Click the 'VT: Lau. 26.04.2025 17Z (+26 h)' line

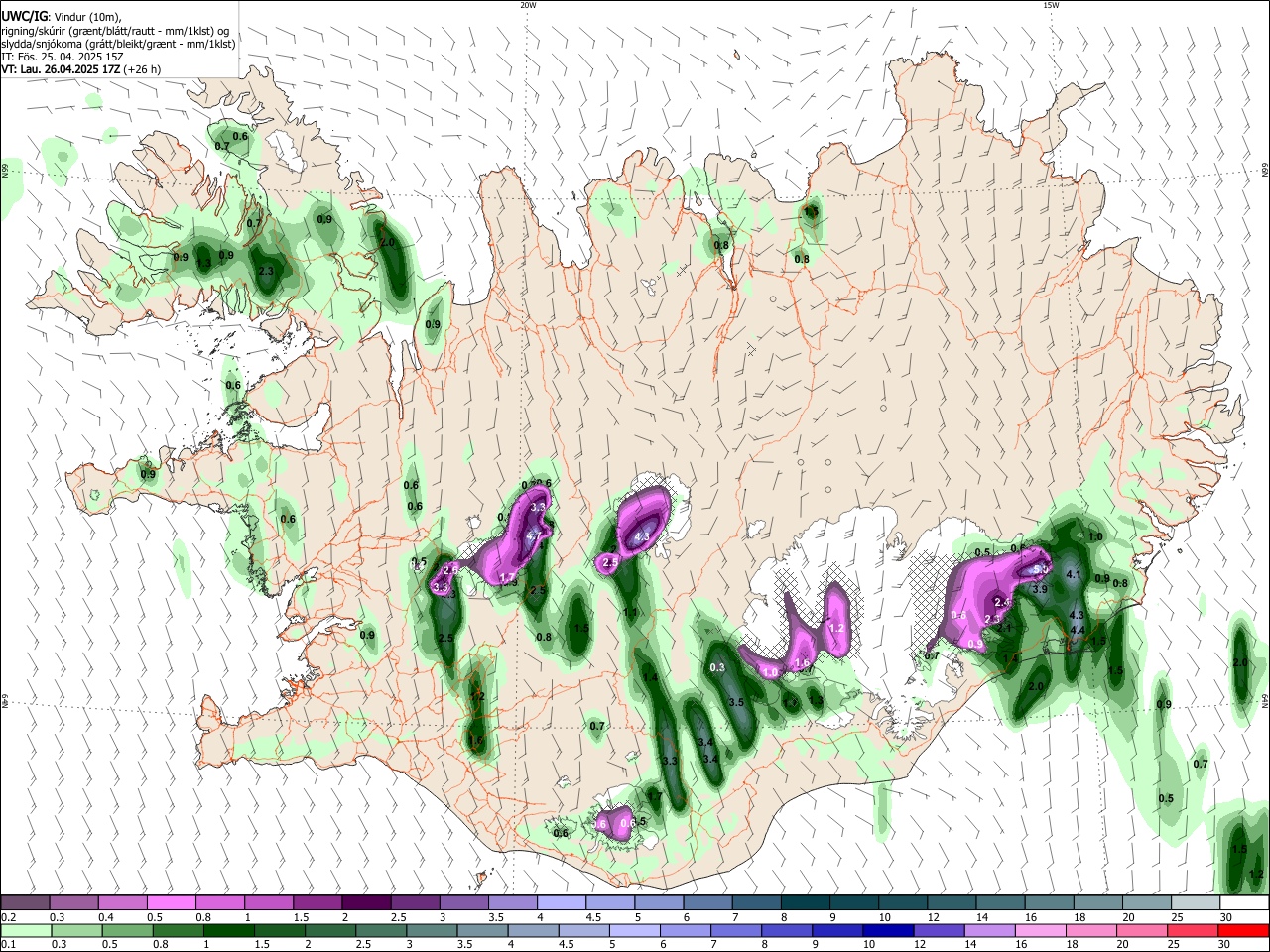click(x=81, y=69)
